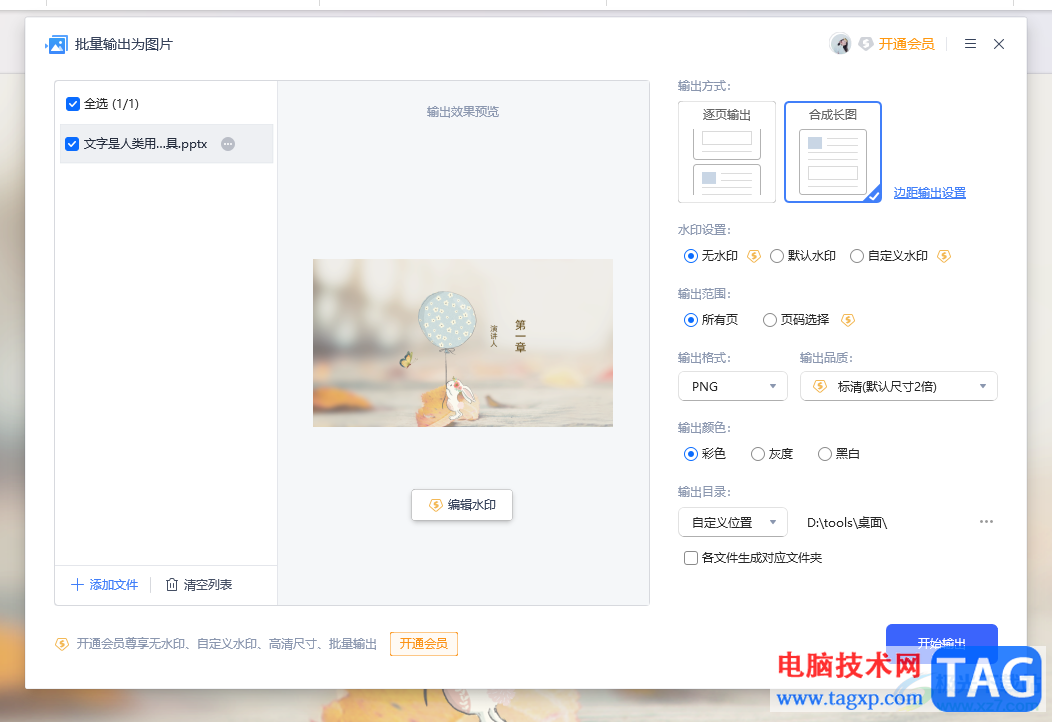Image resolution: width=1052 pixels, height=722 pixels.
Task: Open more options for the pptx file
Action: 228,144
